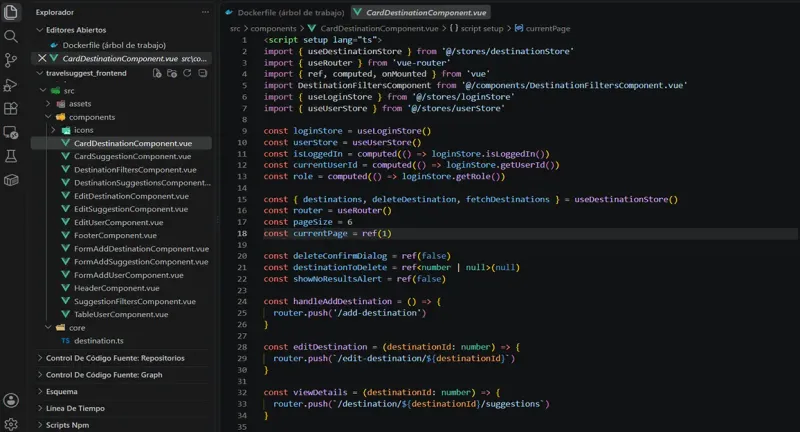Open DestinationSuggestionsComponent file
This screenshot has width=800, height=432.
[142, 183]
